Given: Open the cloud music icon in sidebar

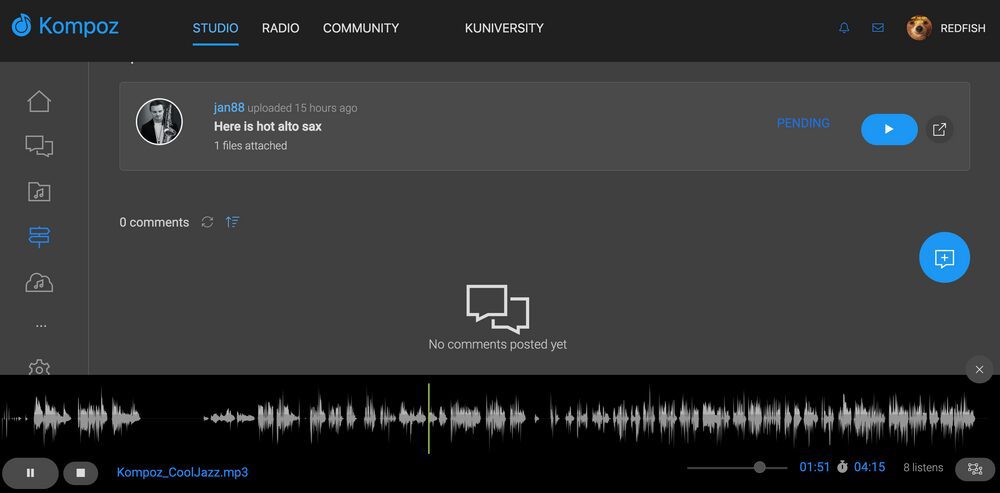Looking at the screenshot, I should (x=39, y=283).
